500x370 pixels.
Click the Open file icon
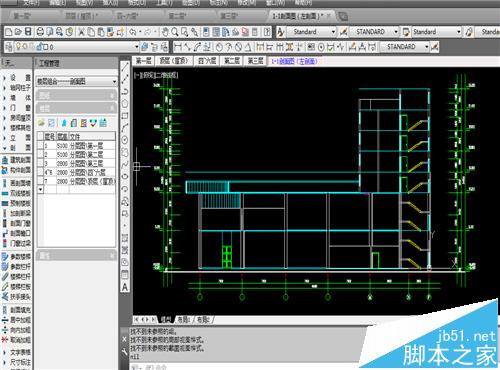[x=19, y=32]
